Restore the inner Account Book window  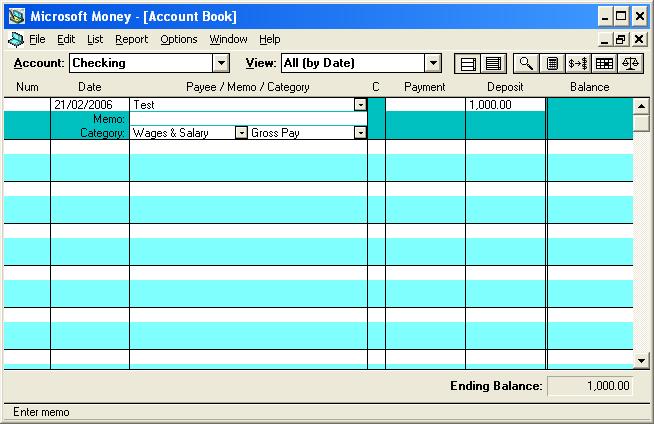pos(621,40)
